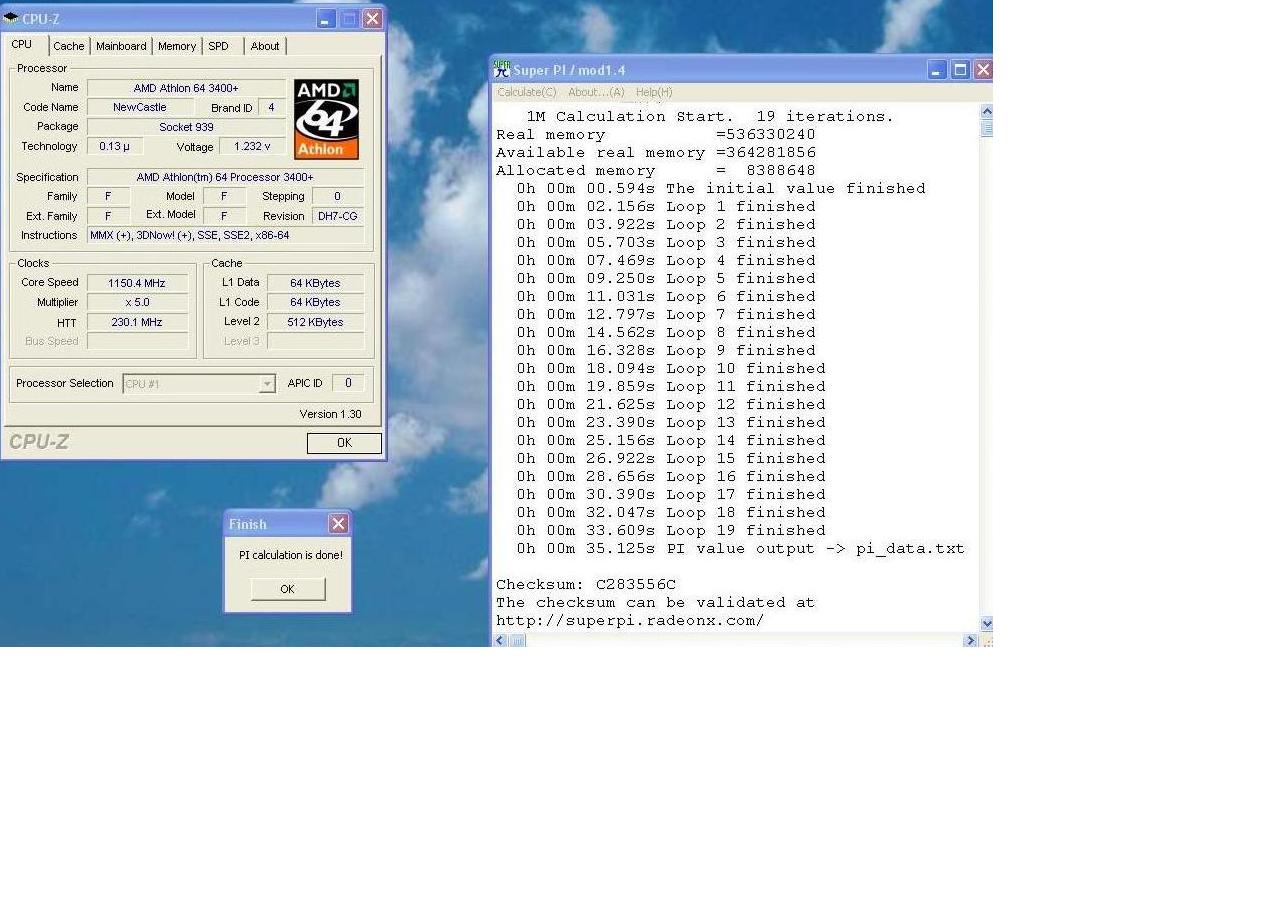Open Help menu in Super PI
Screen dimensions: 1280x922
[x=654, y=92]
